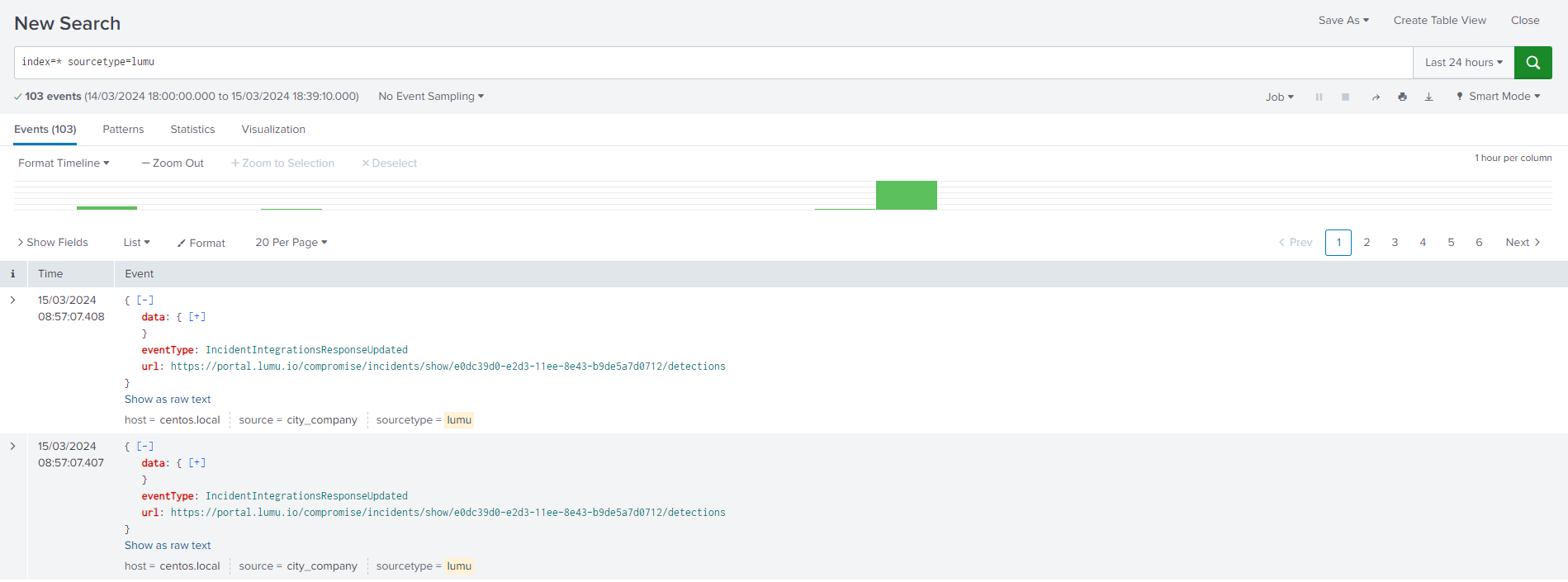1568x582 pixels.
Task: Switch to the Statistics tab
Action: (192, 130)
